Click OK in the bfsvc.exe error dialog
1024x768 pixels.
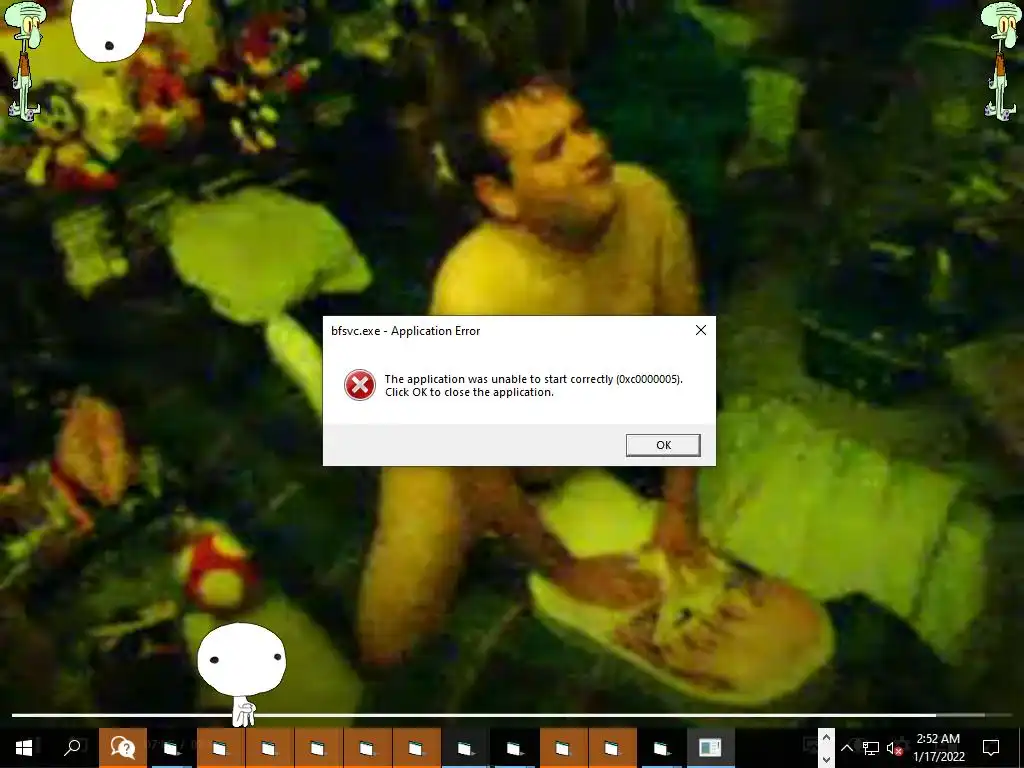point(663,445)
